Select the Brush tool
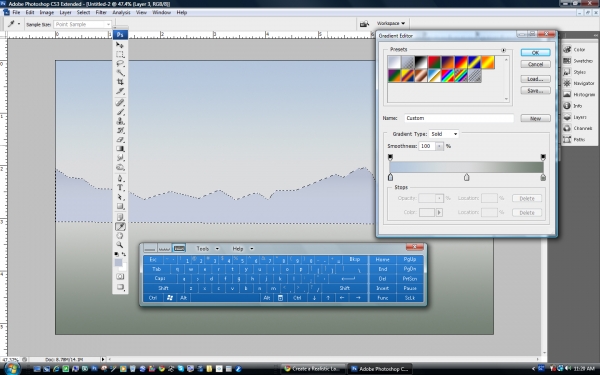The image size is (600, 375). point(120,112)
